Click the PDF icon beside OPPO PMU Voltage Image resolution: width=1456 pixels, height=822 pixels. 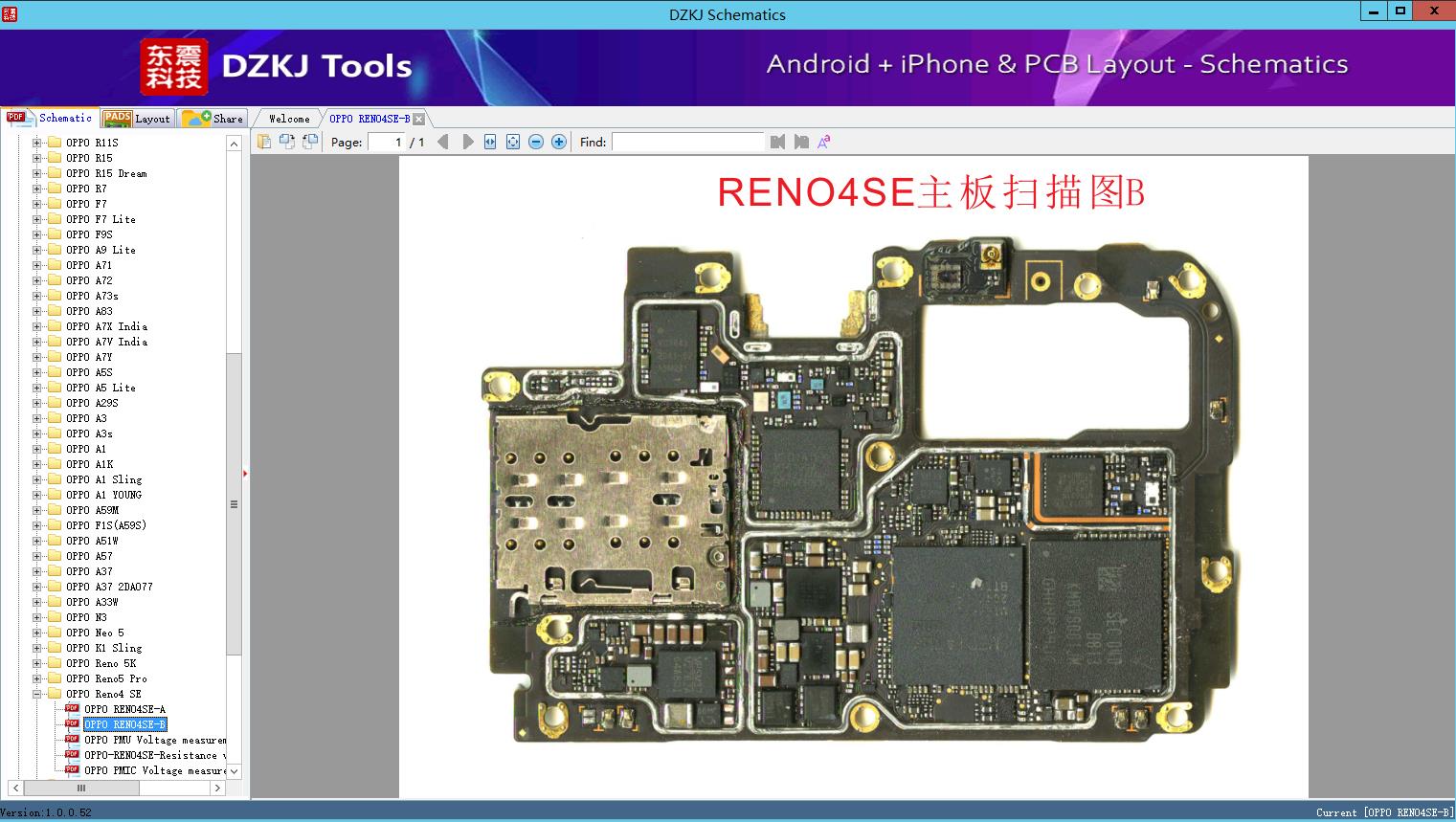72,740
